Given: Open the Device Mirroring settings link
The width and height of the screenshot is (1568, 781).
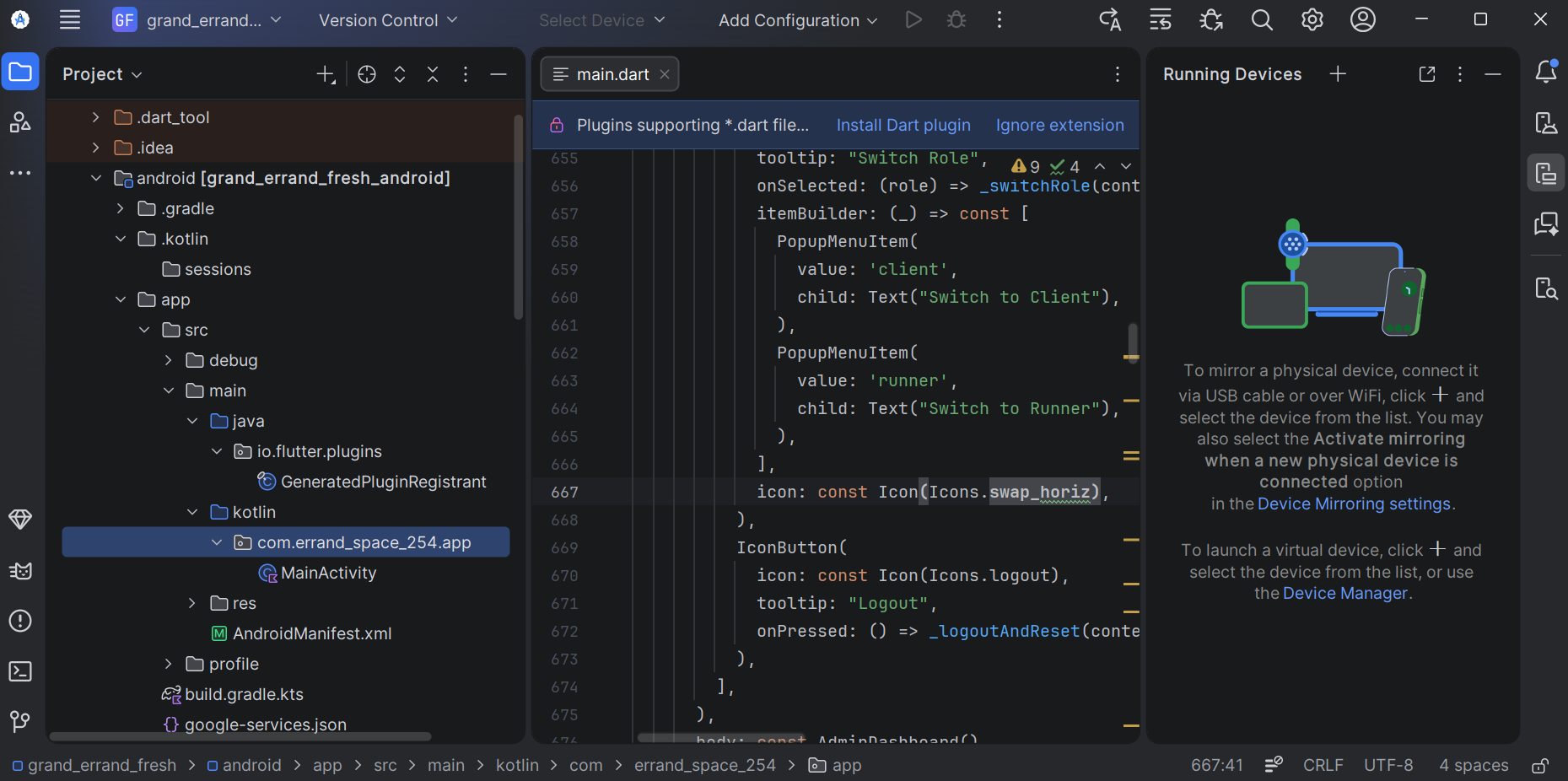Looking at the screenshot, I should click(1354, 504).
